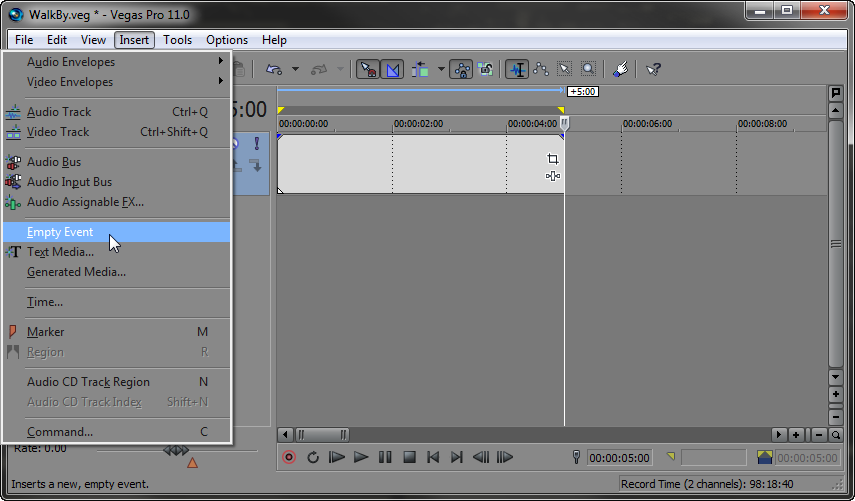This screenshot has width=855, height=501.
Task: Go to Start of project
Action: click(x=433, y=457)
